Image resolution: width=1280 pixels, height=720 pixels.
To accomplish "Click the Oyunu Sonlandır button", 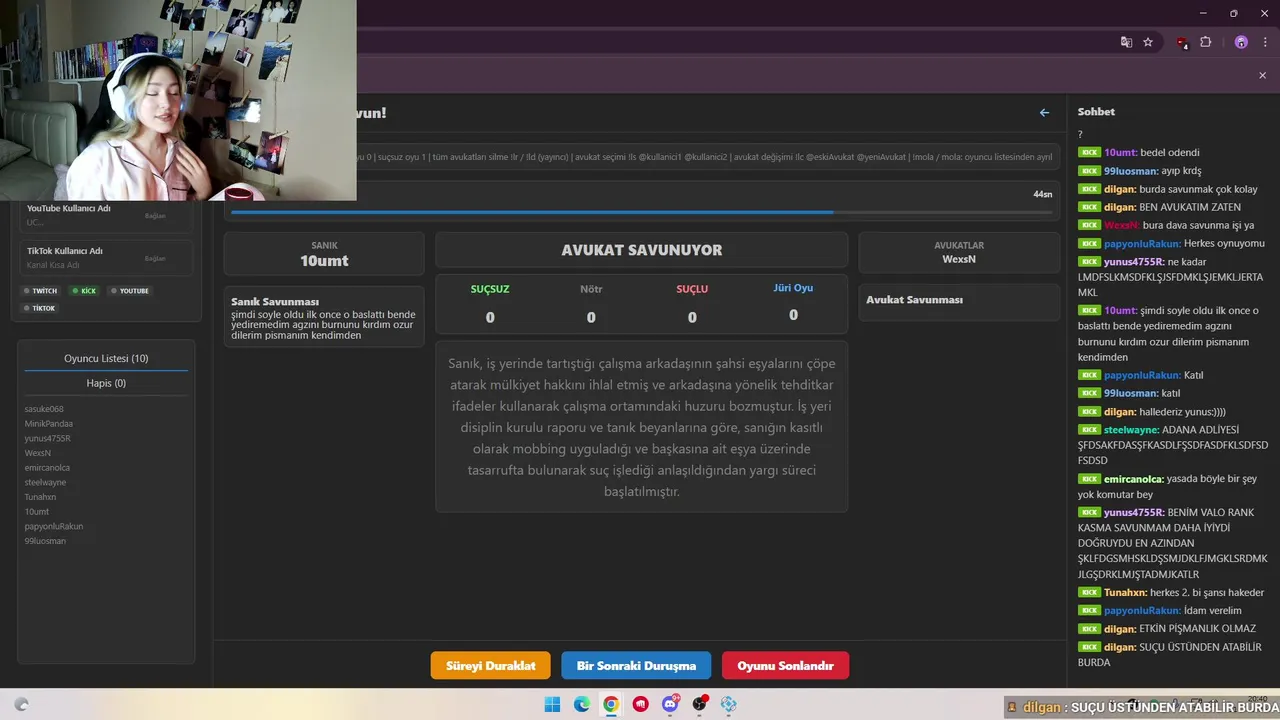I will [x=785, y=665].
